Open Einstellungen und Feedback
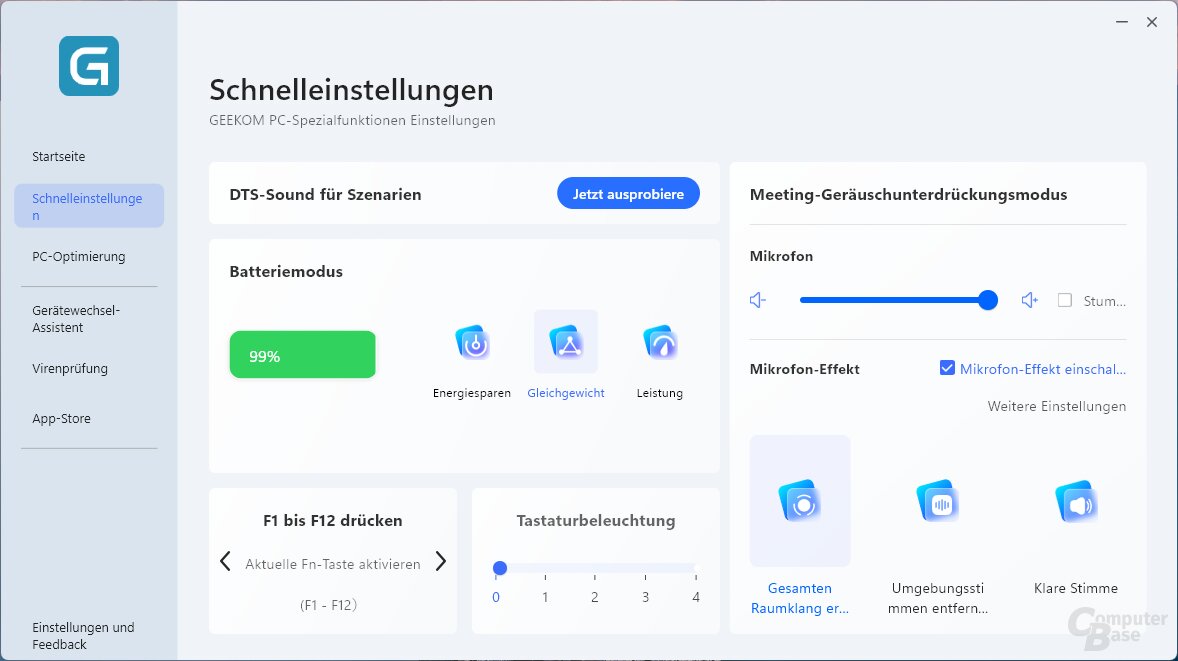This screenshot has width=1178, height=661. coord(84,635)
